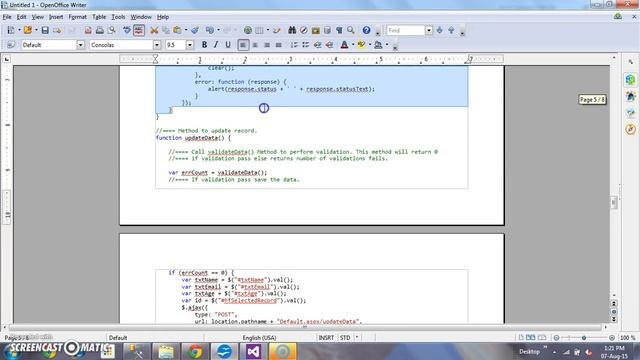The image size is (640, 360).
Task: Find the previous match with the up arrow
Action: tap(451, 30)
